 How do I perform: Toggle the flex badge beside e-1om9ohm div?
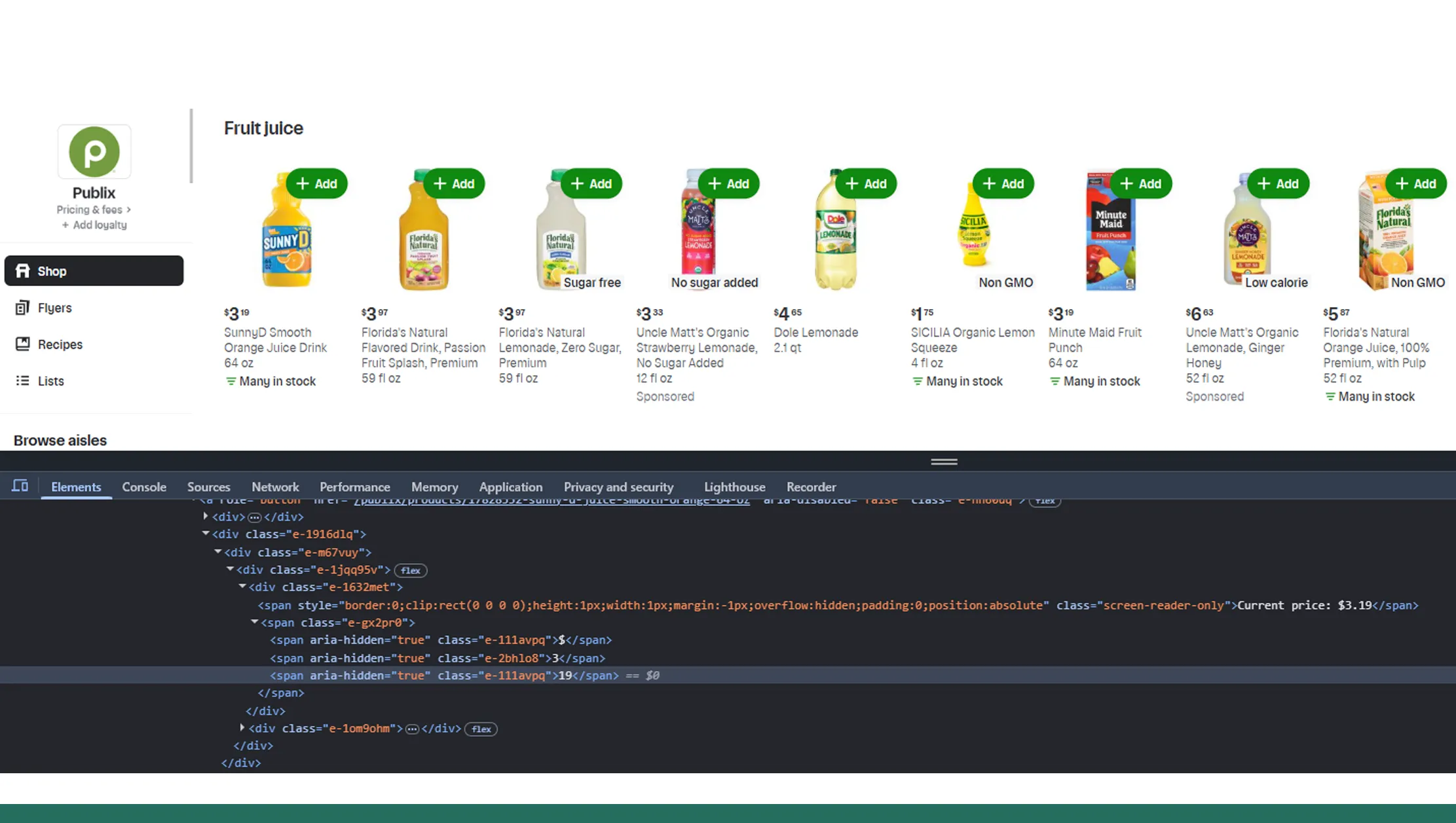[x=481, y=729]
